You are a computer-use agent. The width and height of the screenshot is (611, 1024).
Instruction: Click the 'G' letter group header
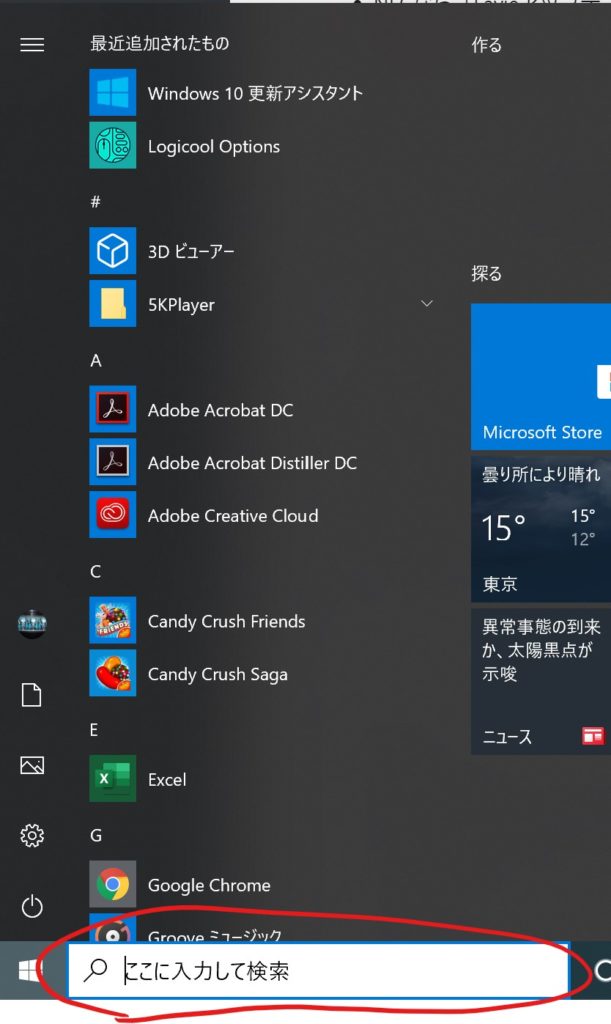(x=96, y=835)
